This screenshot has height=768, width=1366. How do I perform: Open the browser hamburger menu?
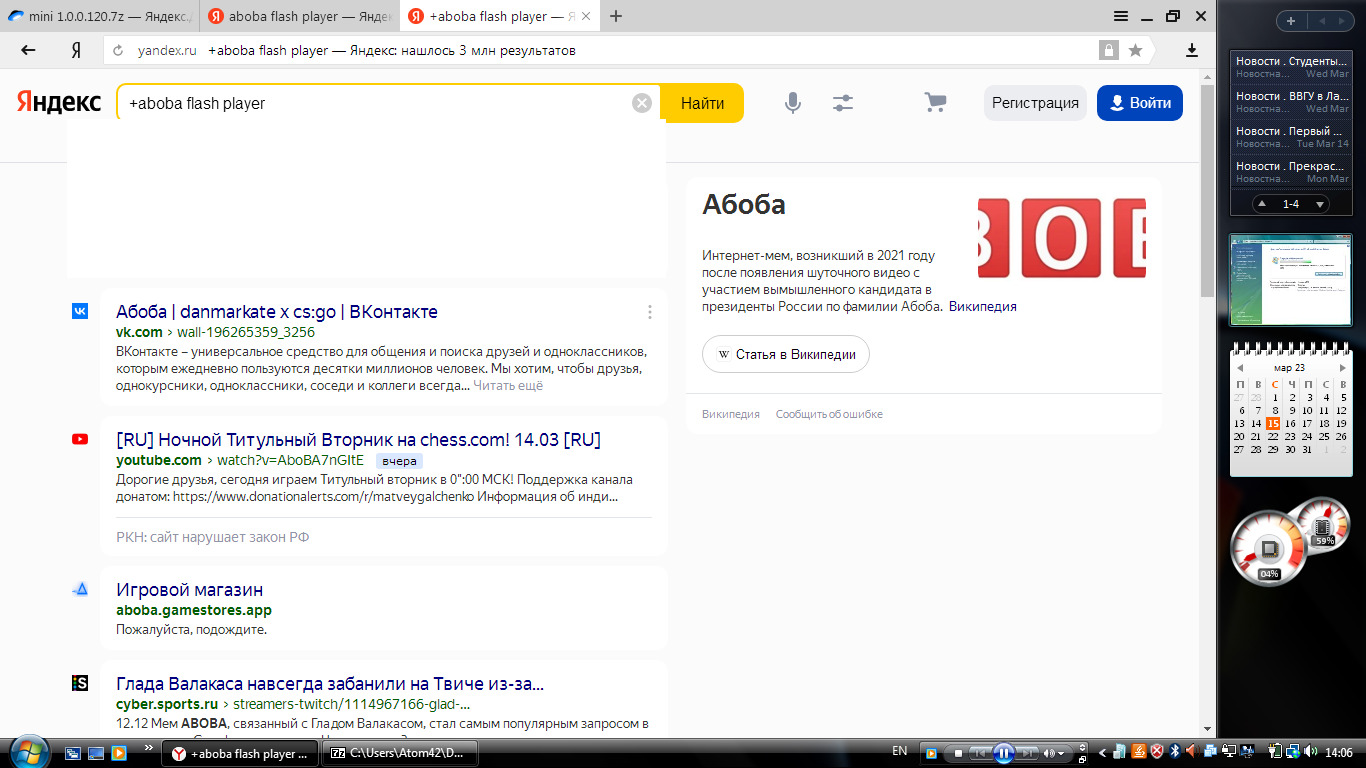1123,16
